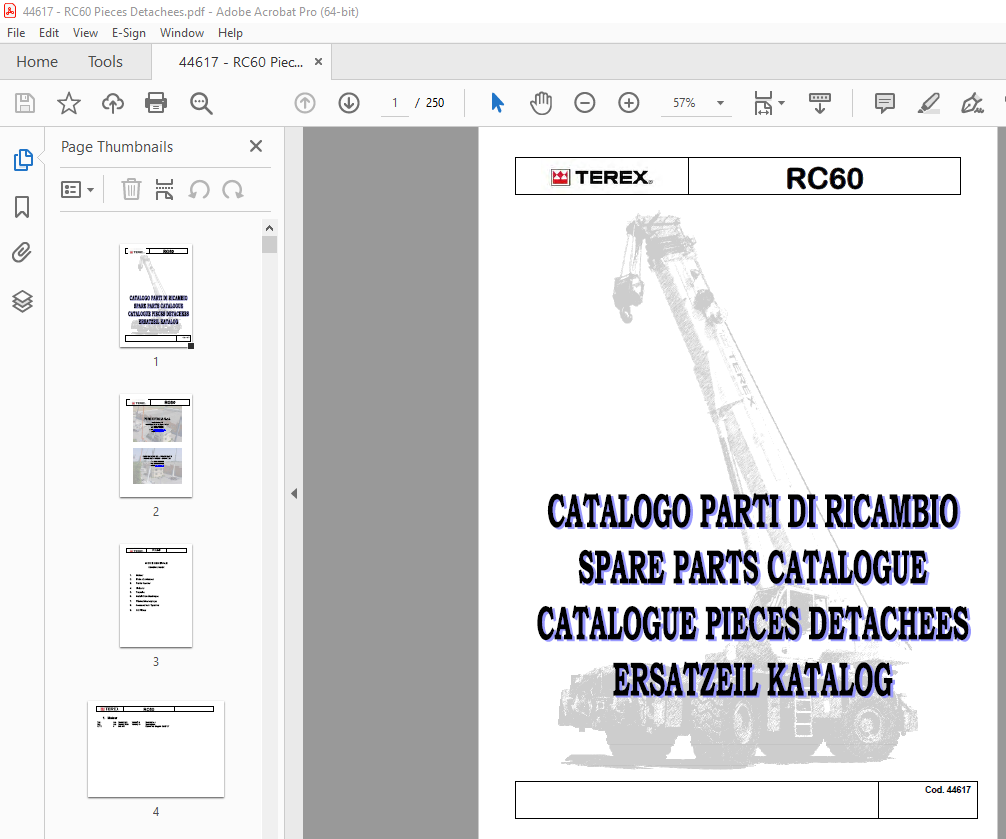
Task: Select page 4 thumbnail
Action: click(x=156, y=749)
